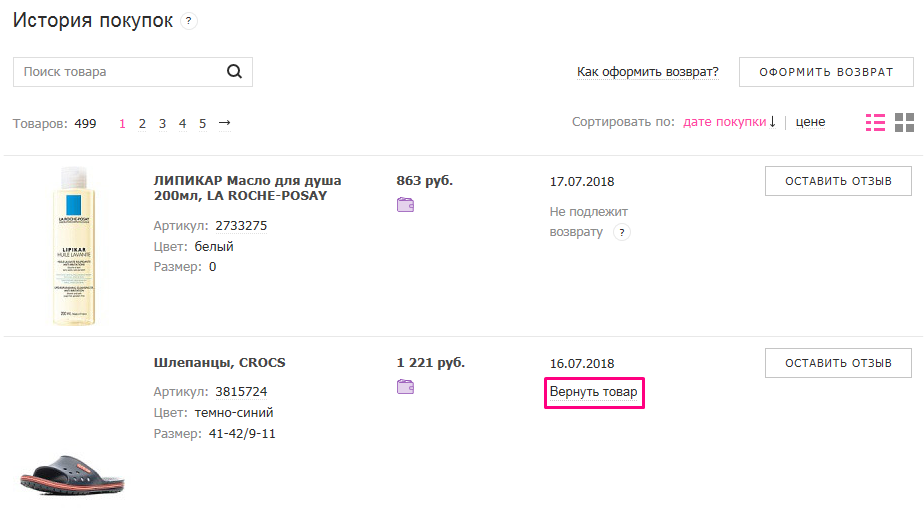Image resolution: width=924 pixels, height=516 pixels.
Task: Open page 5 of purchases
Action: (x=202, y=124)
